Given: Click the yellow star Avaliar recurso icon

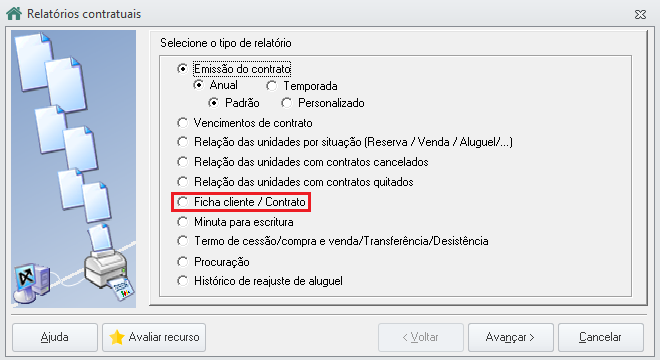Looking at the screenshot, I should click(117, 337).
